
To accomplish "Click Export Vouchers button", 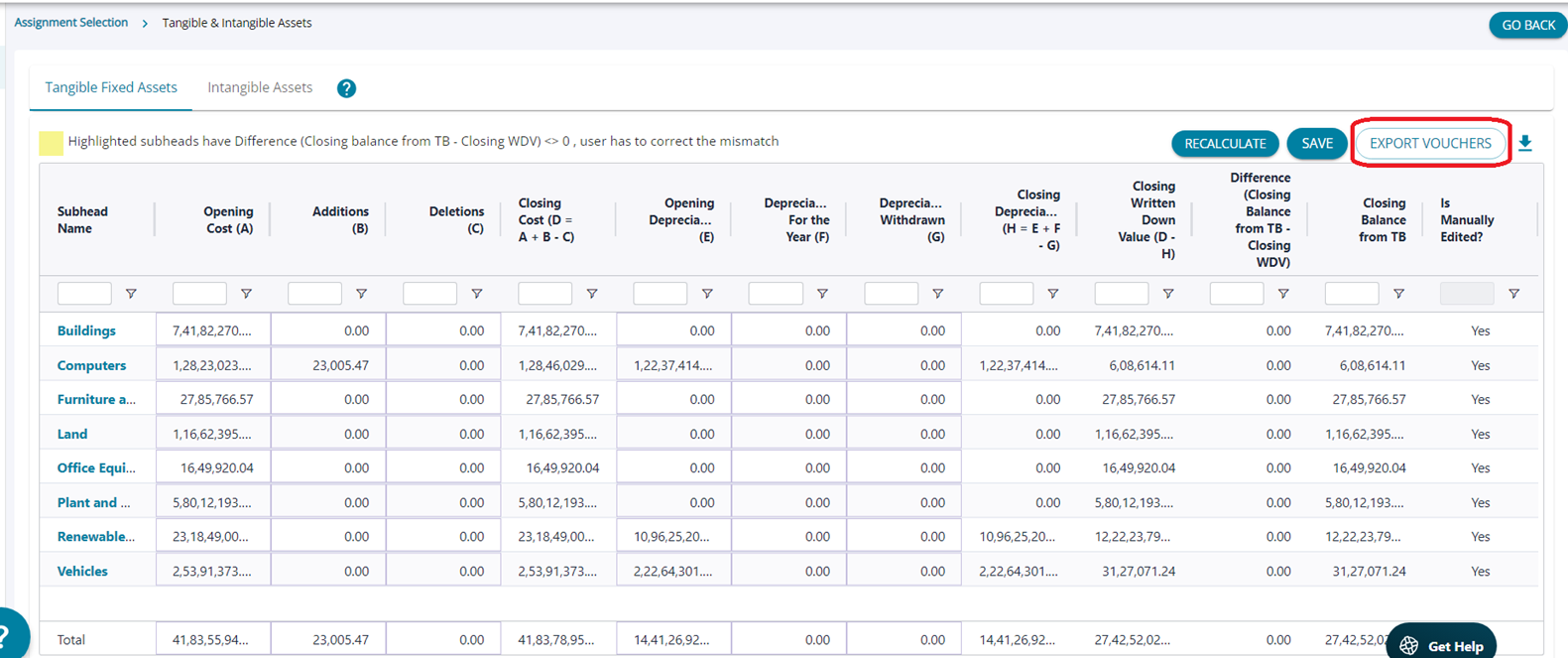I will click(1430, 143).
